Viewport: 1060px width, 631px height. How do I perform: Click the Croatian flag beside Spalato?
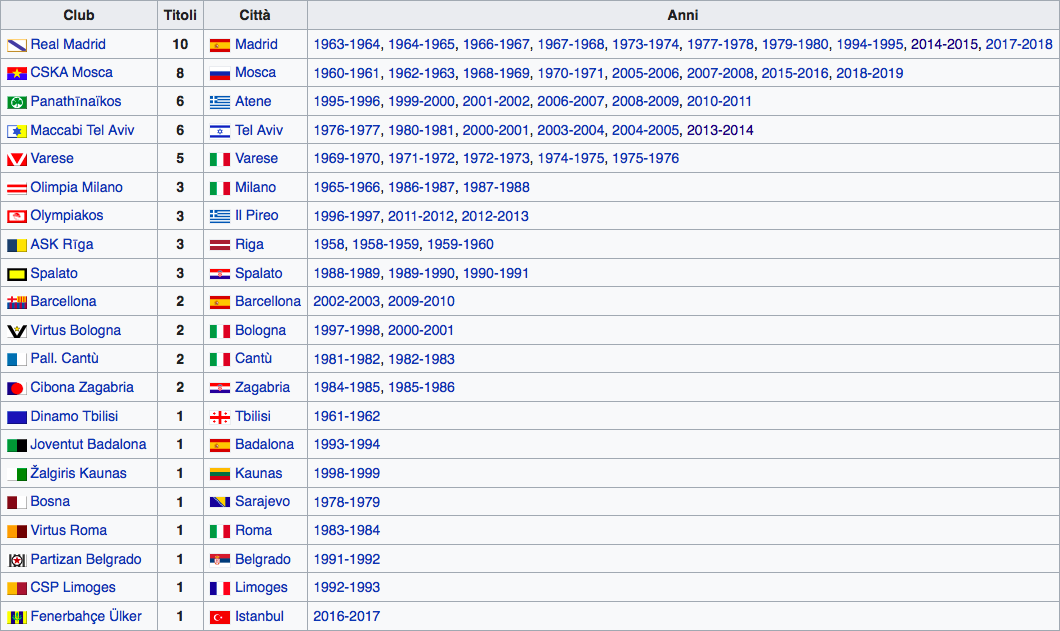220,274
